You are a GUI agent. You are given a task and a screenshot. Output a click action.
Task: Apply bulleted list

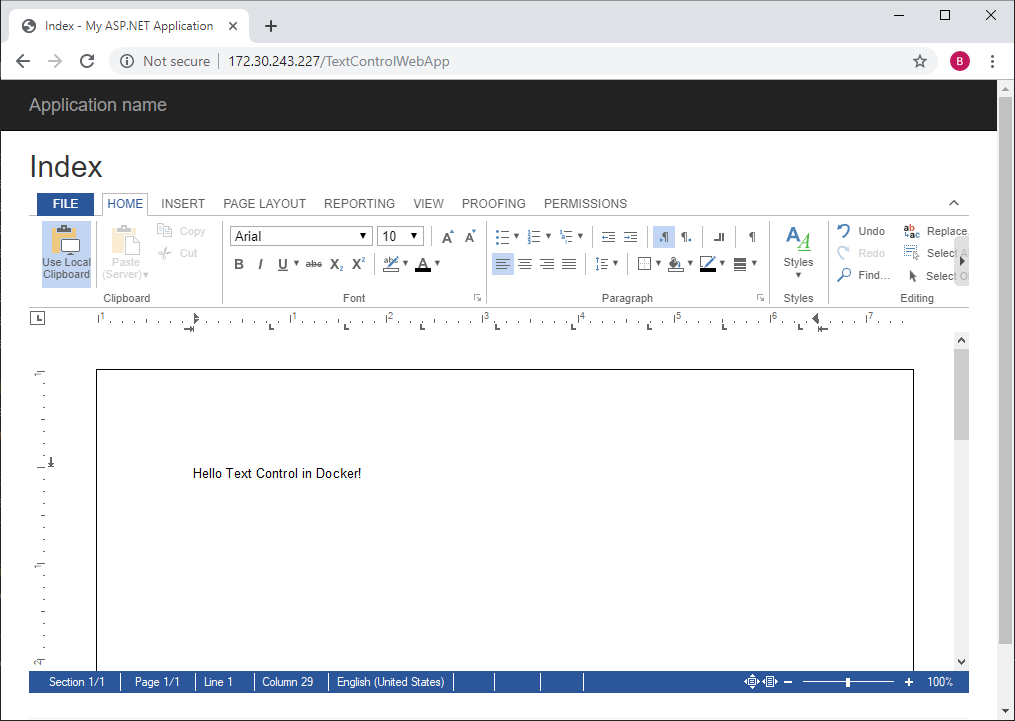pos(502,237)
